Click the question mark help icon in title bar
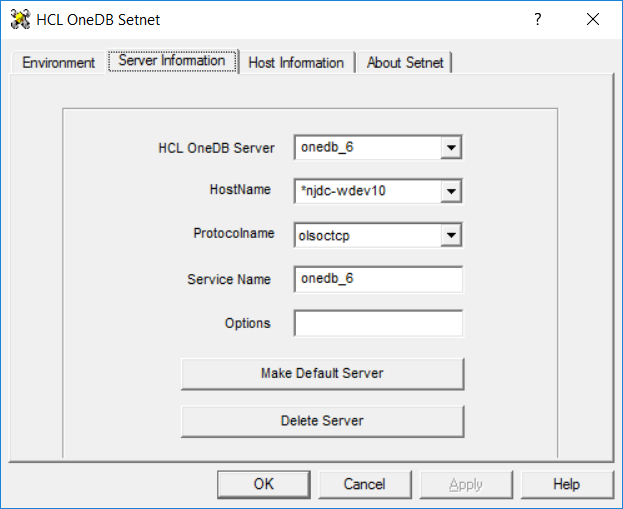This screenshot has height=509, width=623. [538, 19]
